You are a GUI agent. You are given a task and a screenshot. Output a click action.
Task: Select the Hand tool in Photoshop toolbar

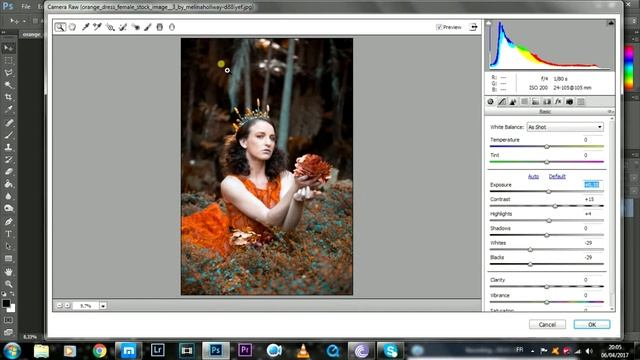tap(8, 271)
